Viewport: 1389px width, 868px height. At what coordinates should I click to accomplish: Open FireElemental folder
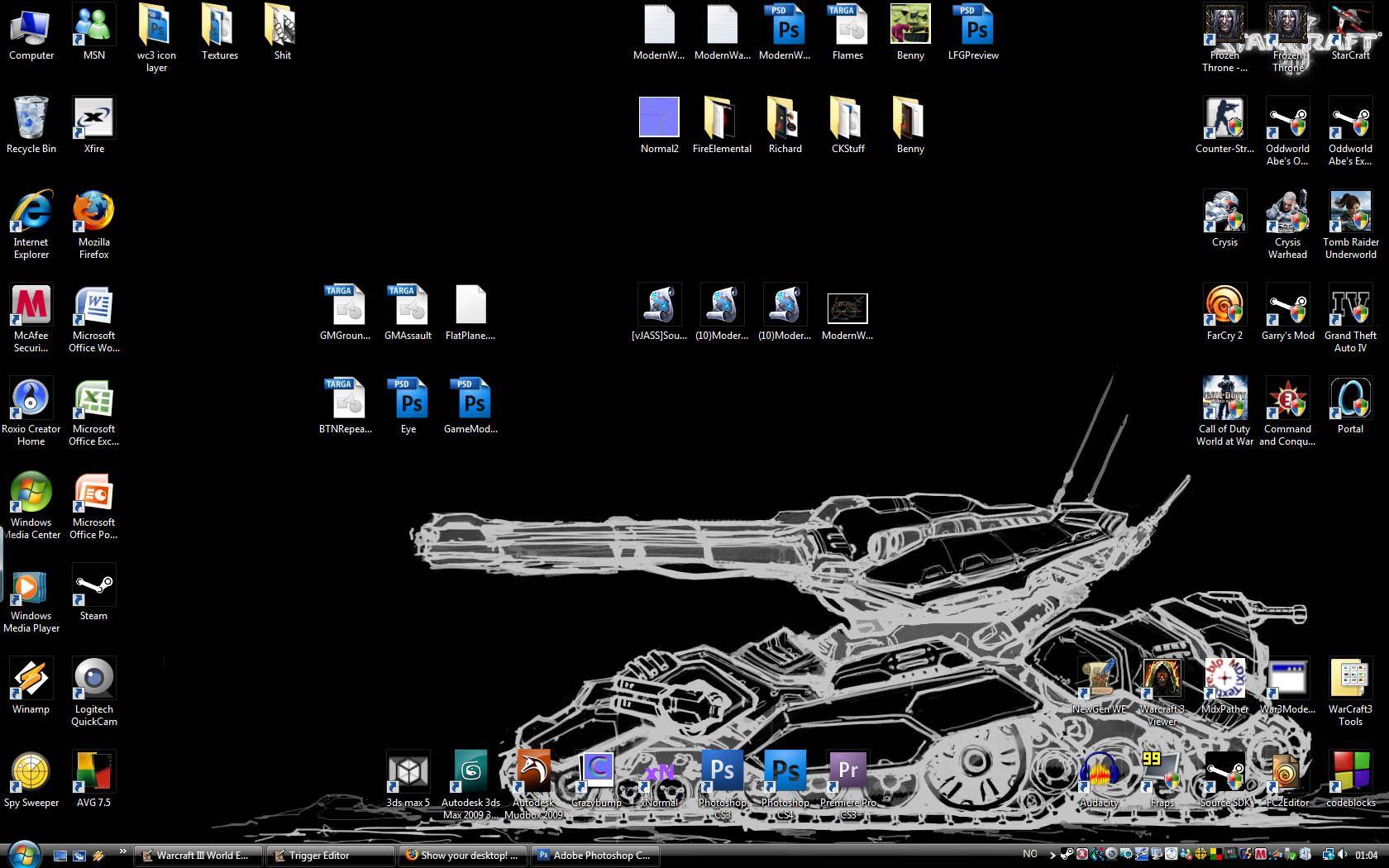(x=723, y=126)
